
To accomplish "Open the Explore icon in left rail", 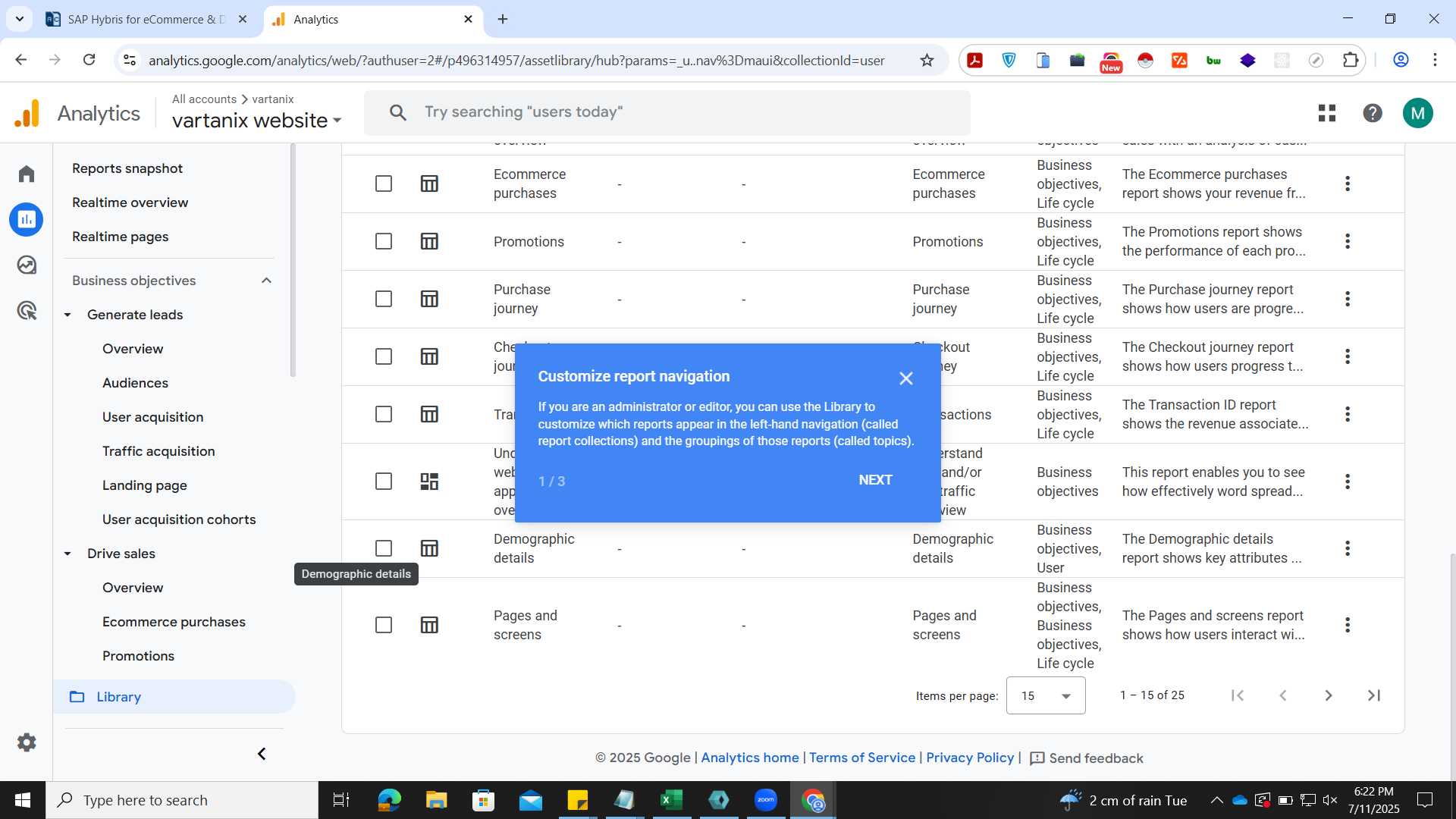I will pos(27,265).
